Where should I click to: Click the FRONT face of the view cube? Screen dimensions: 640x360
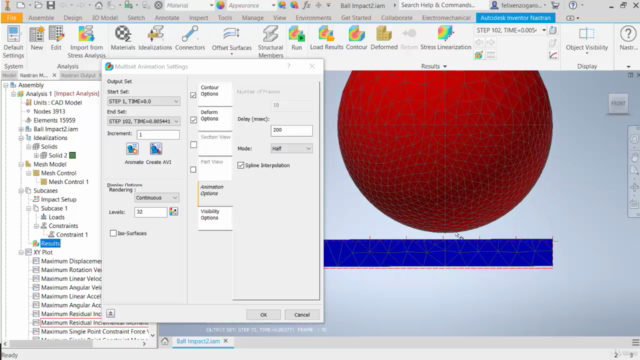tap(618, 104)
